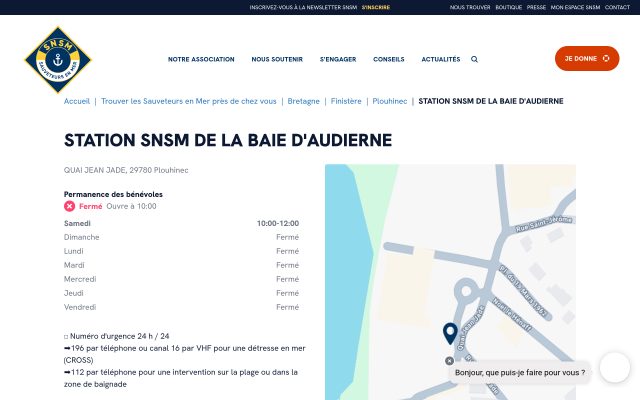This screenshot has width=640, height=400.
Task: Click Permanence des bénévoles label
Action: 113,194
